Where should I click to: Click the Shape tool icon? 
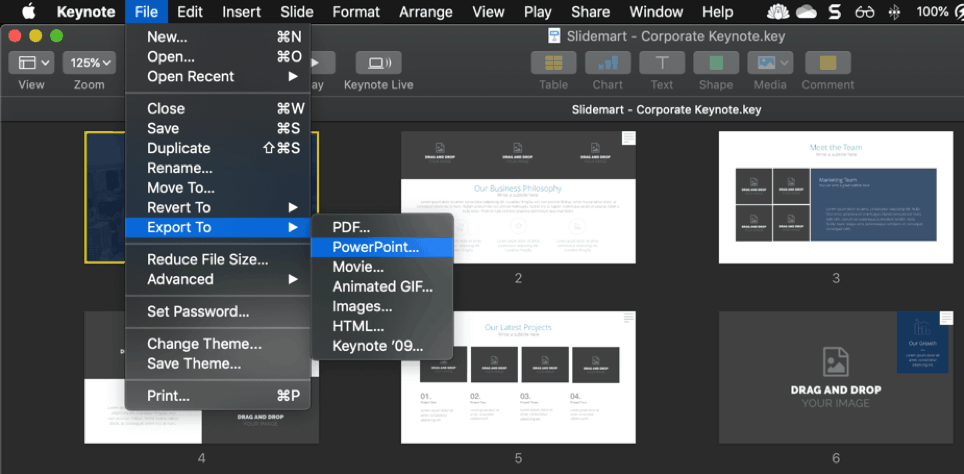click(x=715, y=63)
